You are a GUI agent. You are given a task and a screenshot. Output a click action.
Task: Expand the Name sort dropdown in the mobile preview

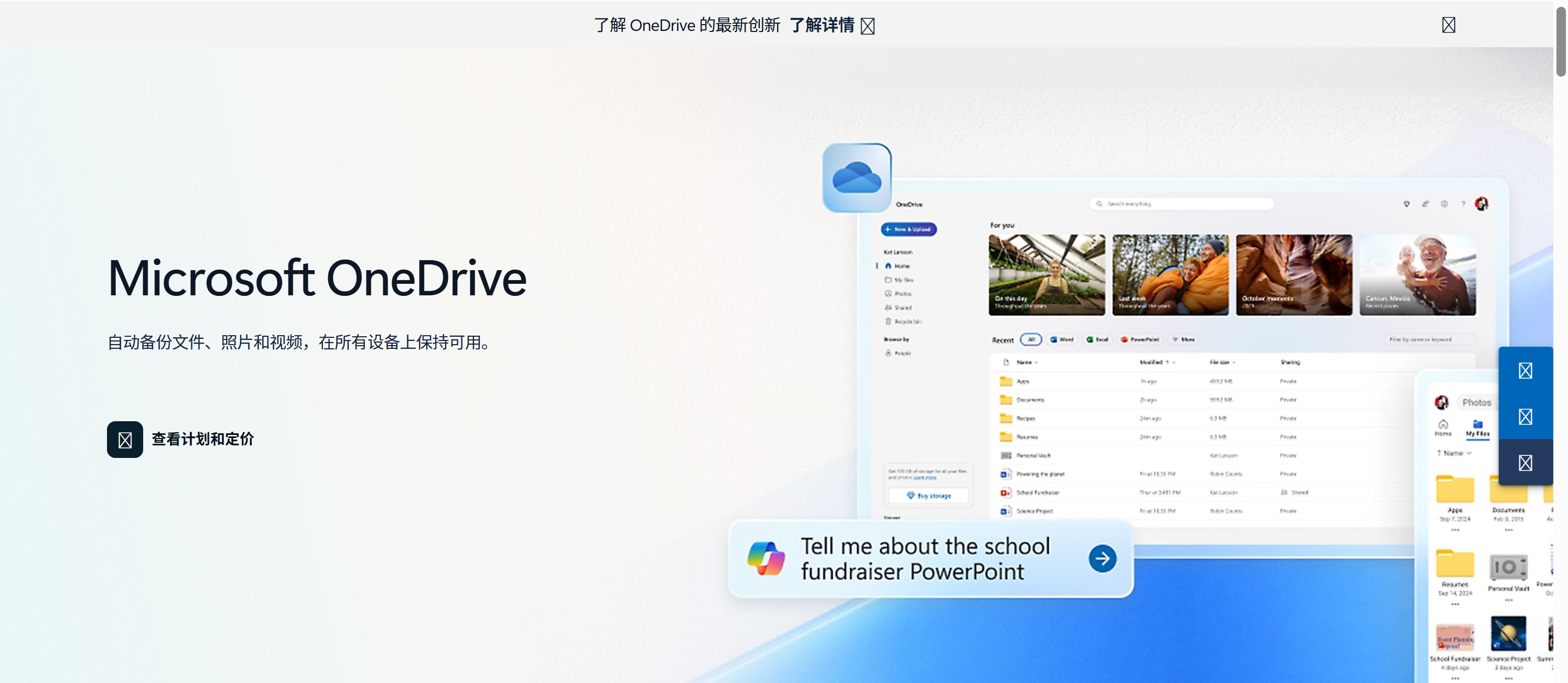pyautogui.click(x=1454, y=453)
